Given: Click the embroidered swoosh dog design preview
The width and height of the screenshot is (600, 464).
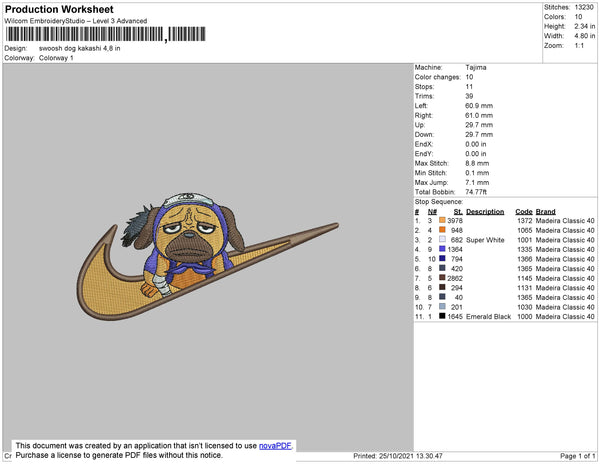Looking at the screenshot, I should [208, 257].
